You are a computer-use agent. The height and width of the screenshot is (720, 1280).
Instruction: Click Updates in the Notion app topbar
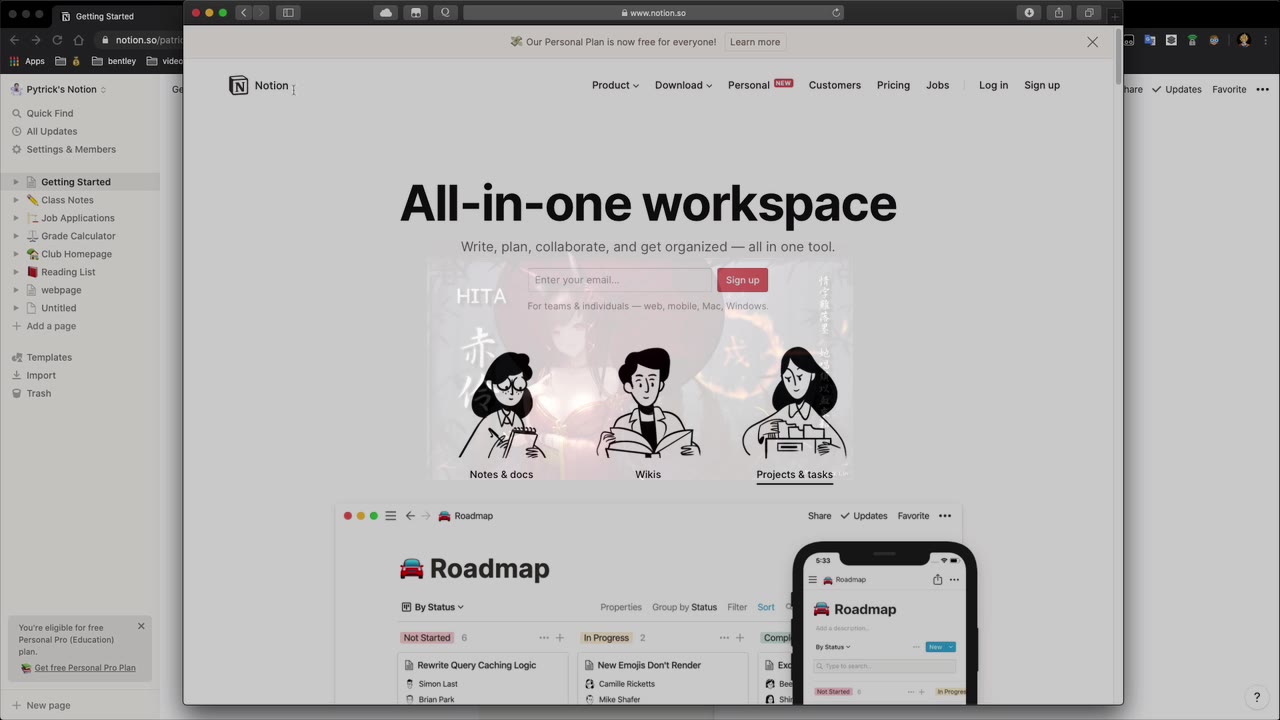(1176, 89)
